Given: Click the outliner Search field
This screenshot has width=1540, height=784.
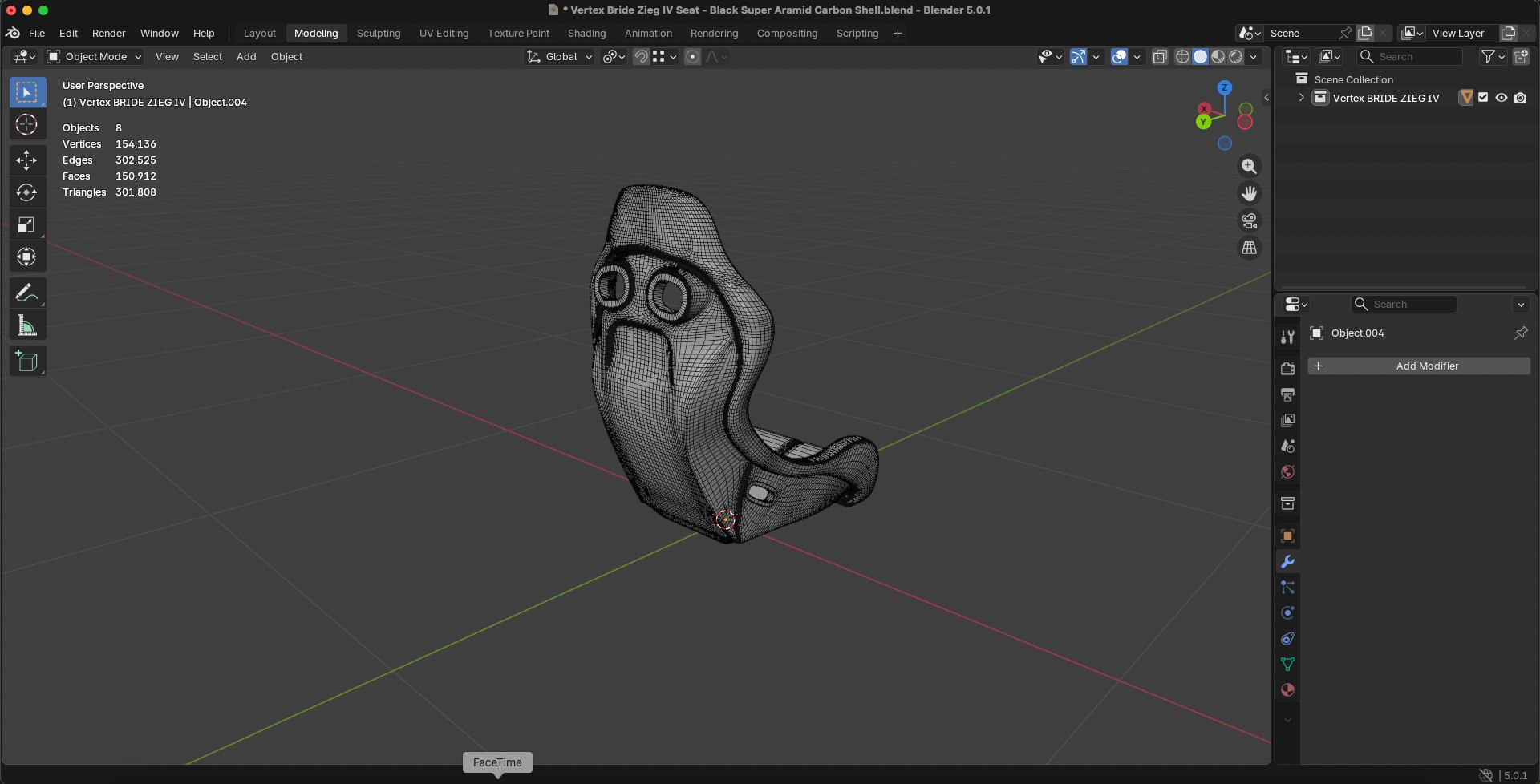Looking at the screenshot, I should tap(1409, 57).
